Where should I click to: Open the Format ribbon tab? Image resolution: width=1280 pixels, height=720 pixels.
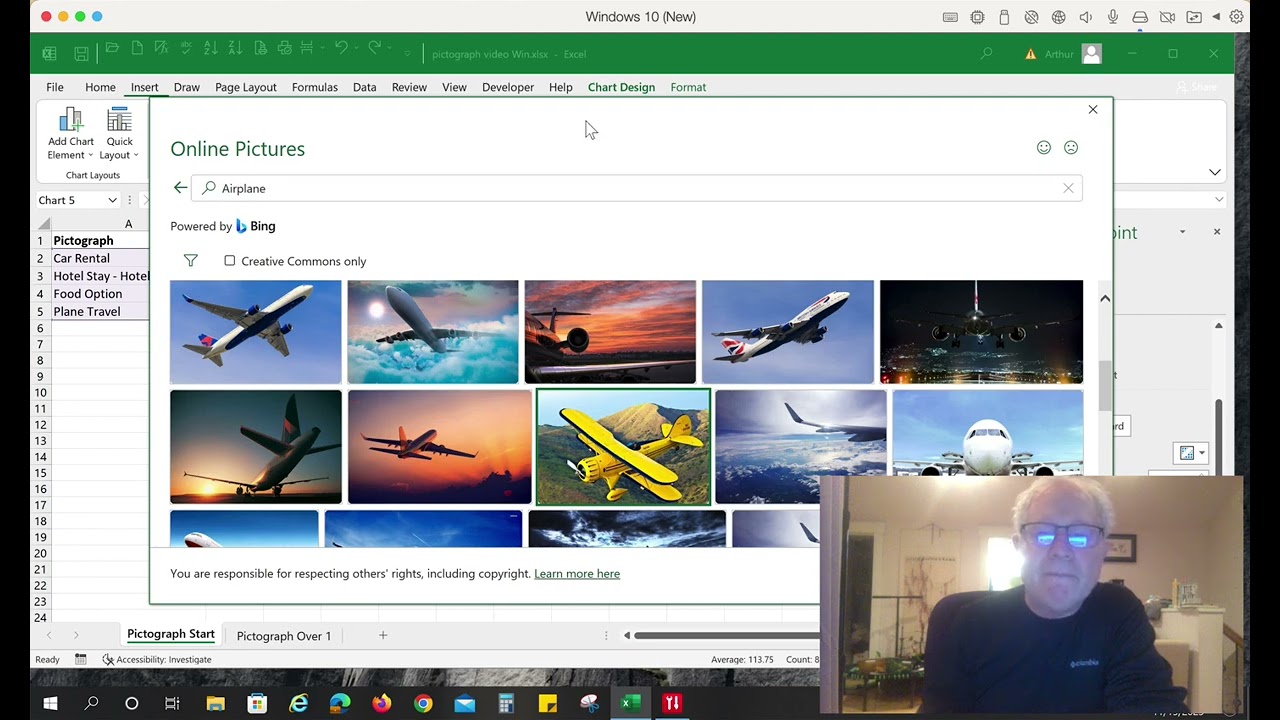click(688, 87)
